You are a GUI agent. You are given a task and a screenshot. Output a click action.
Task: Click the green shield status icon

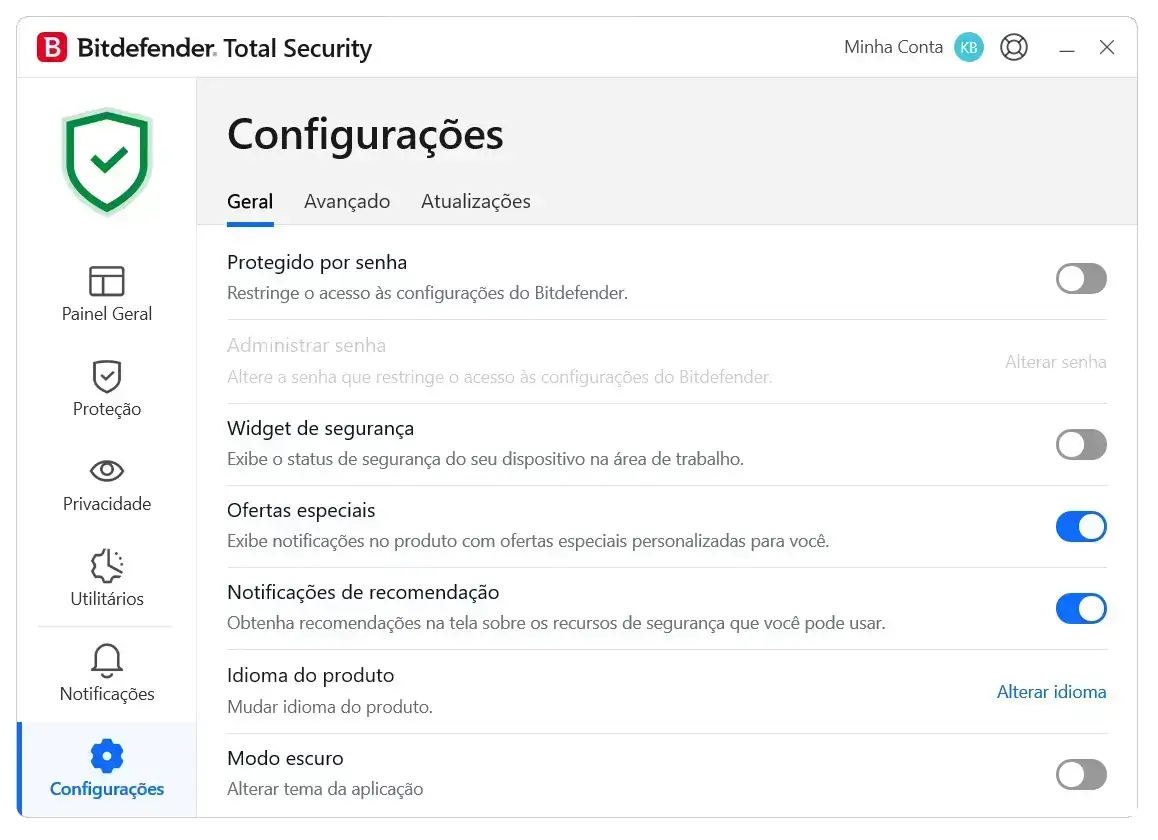tap(107, 161)
